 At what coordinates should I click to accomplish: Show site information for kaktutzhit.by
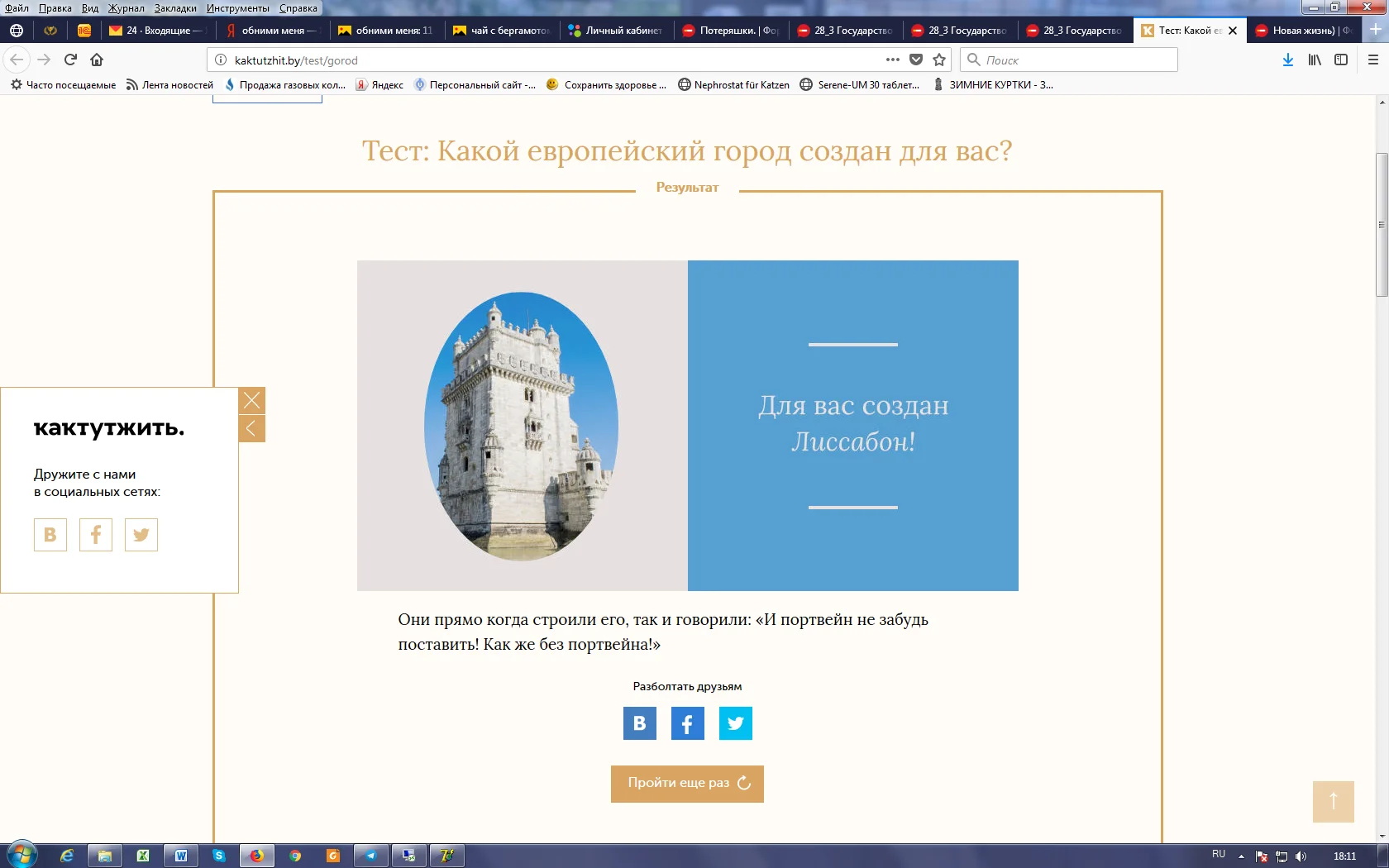[221, 60]
